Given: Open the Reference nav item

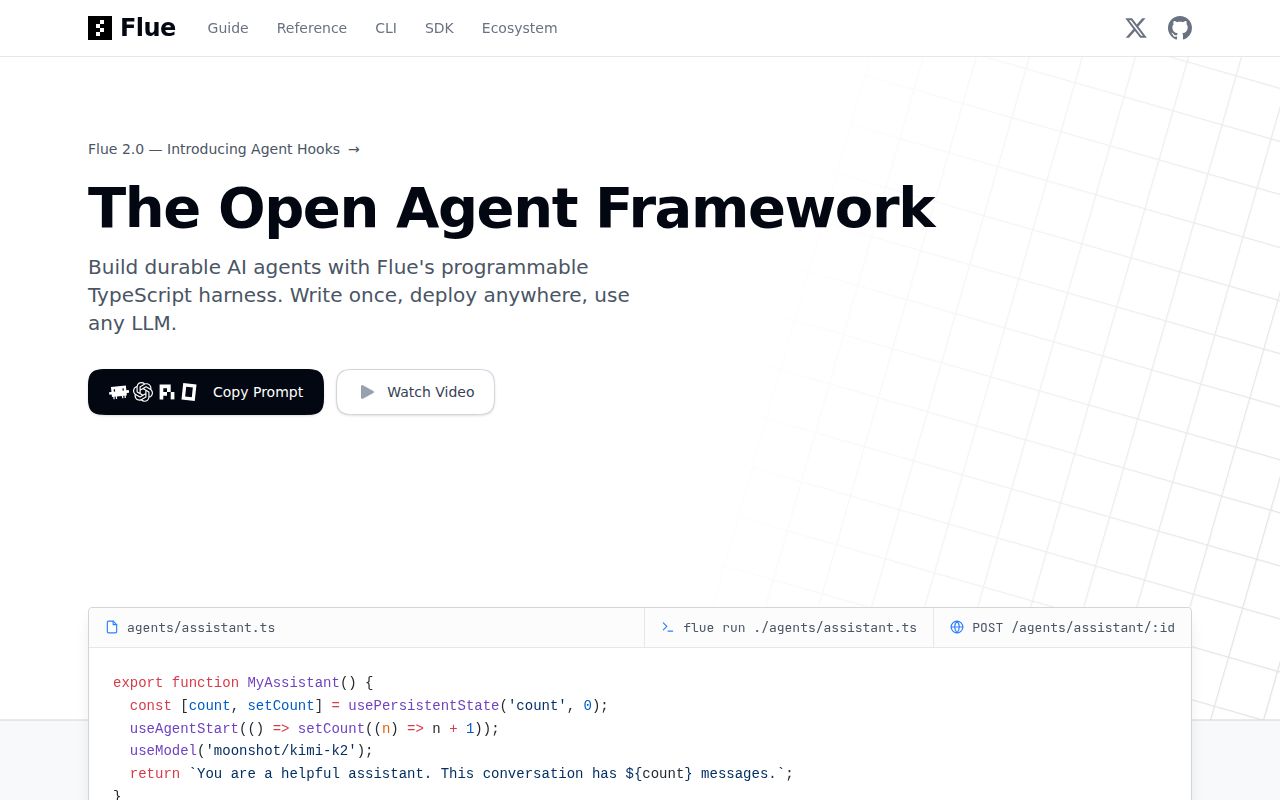Looking at the screenshot, I should (312, 28).
